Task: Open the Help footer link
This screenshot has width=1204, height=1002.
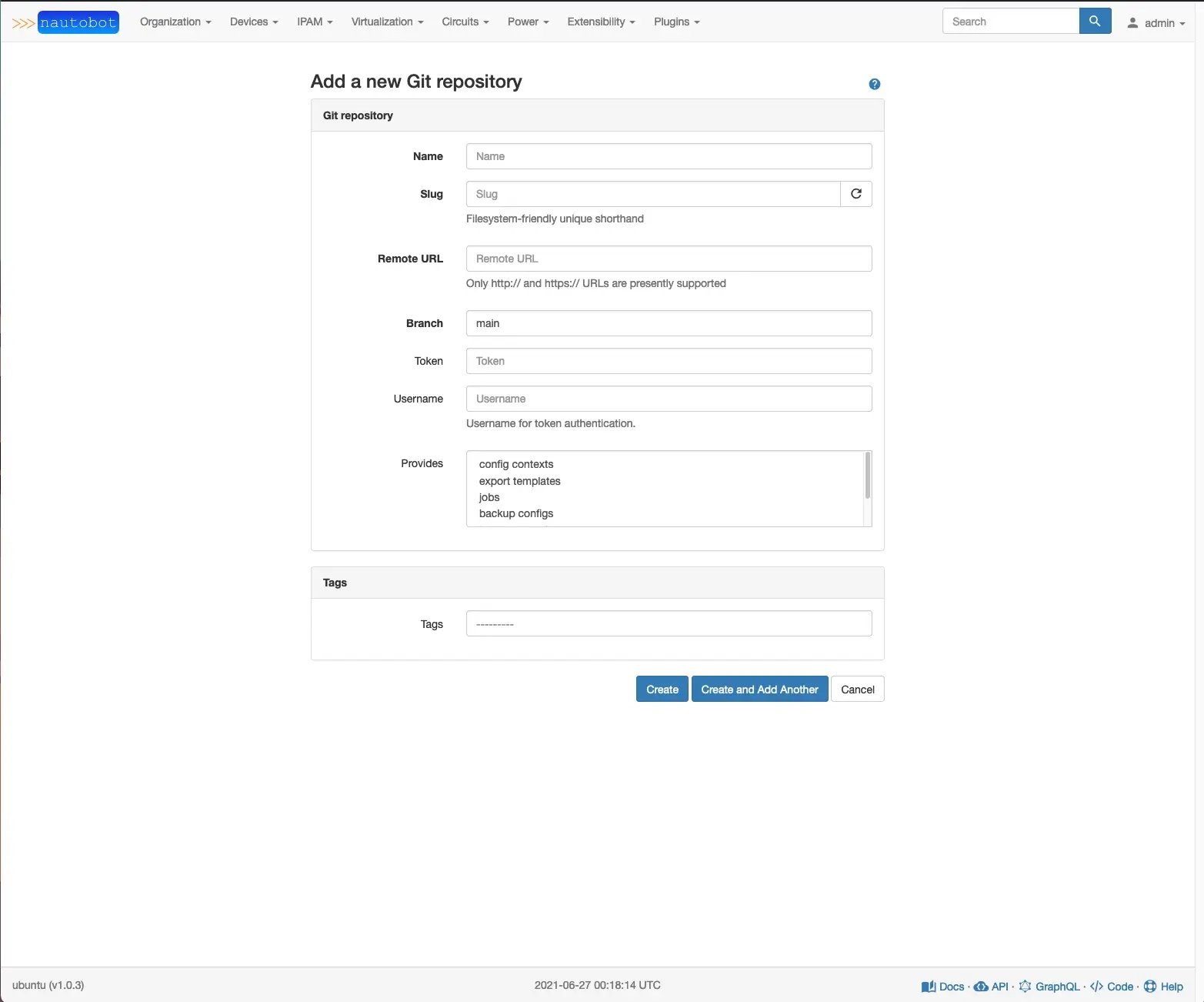Action: coord(1164,987)
